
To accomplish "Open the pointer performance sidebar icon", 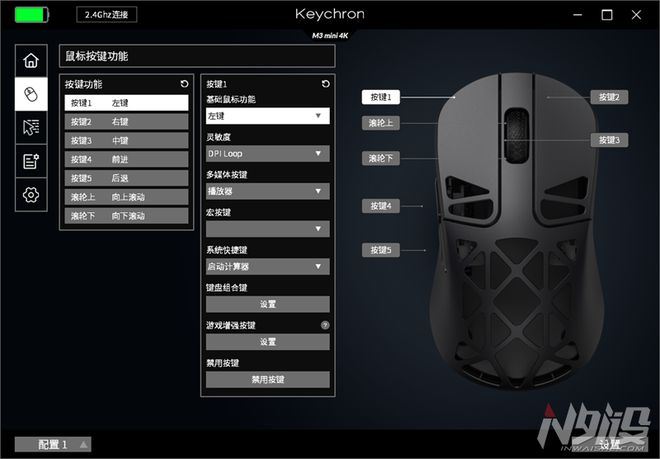I will point(31,127).
